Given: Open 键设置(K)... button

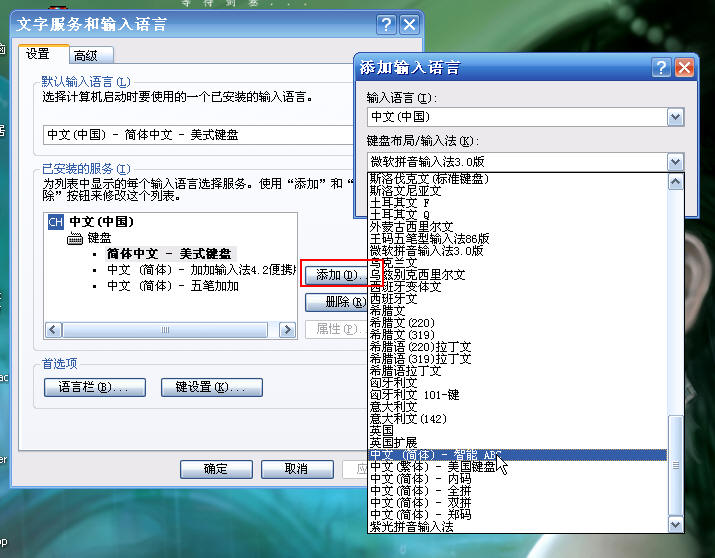Looking at the screenshot, I should pyautogui.click(x=212, y=388).
